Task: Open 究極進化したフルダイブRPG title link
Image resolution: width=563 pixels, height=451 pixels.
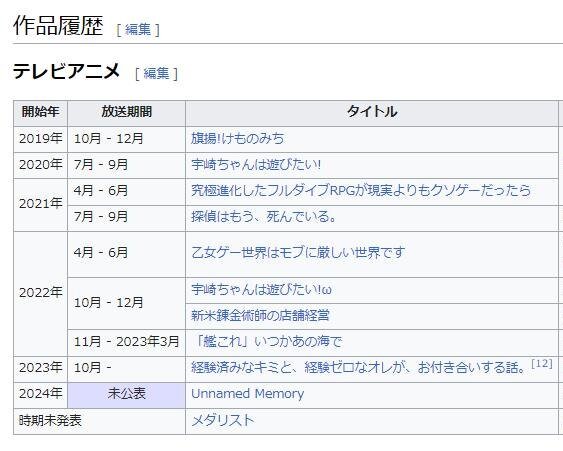Action: (x=361, y=191)
